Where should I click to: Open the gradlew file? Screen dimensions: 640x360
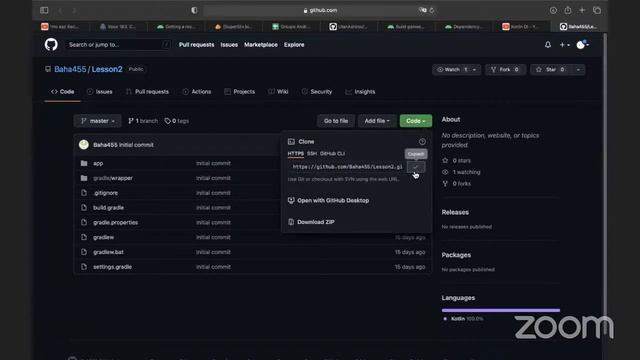[103, 237]
